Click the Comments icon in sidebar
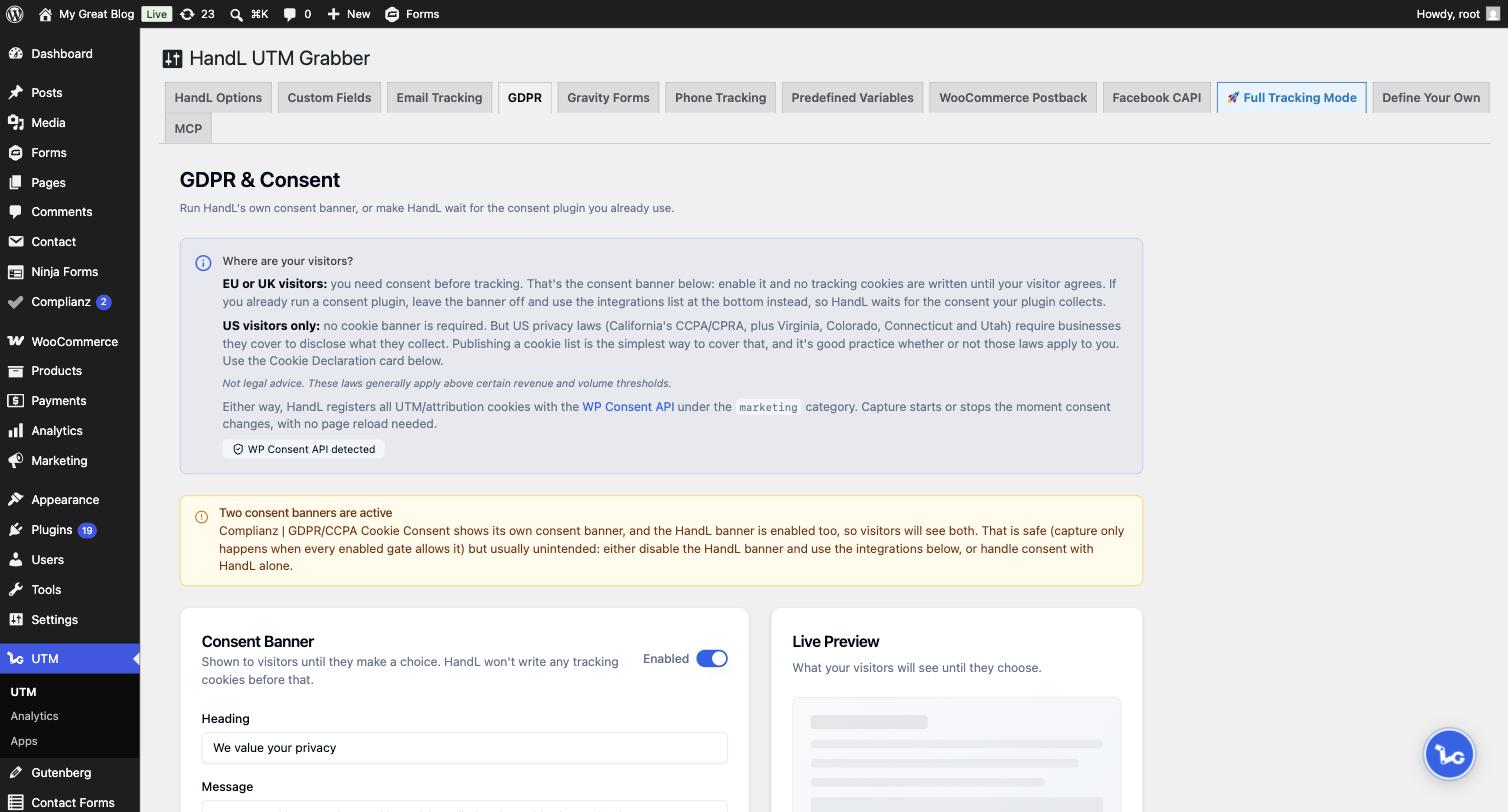This screenshot has width=1508, height=812. pyautogui.click(x=15, y=212)
